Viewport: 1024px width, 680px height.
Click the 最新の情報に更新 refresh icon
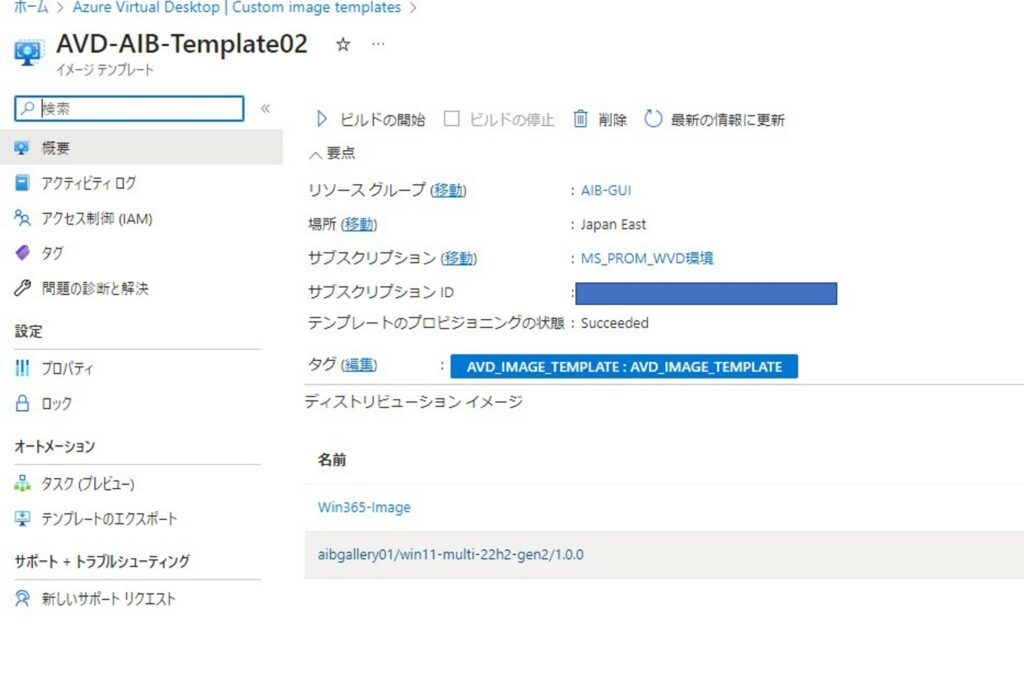click(x=653, y=119)
